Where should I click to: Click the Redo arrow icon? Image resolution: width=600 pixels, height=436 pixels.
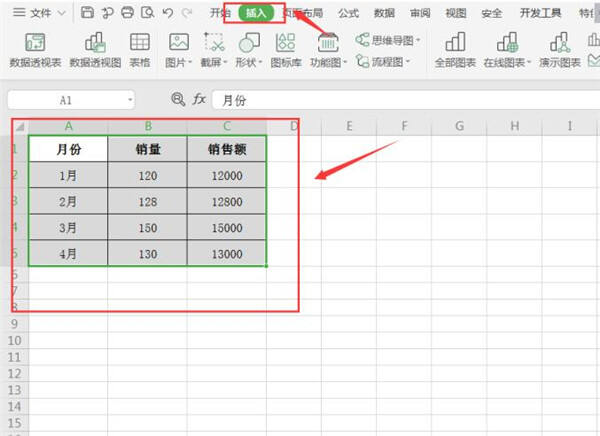pos(187,13)
